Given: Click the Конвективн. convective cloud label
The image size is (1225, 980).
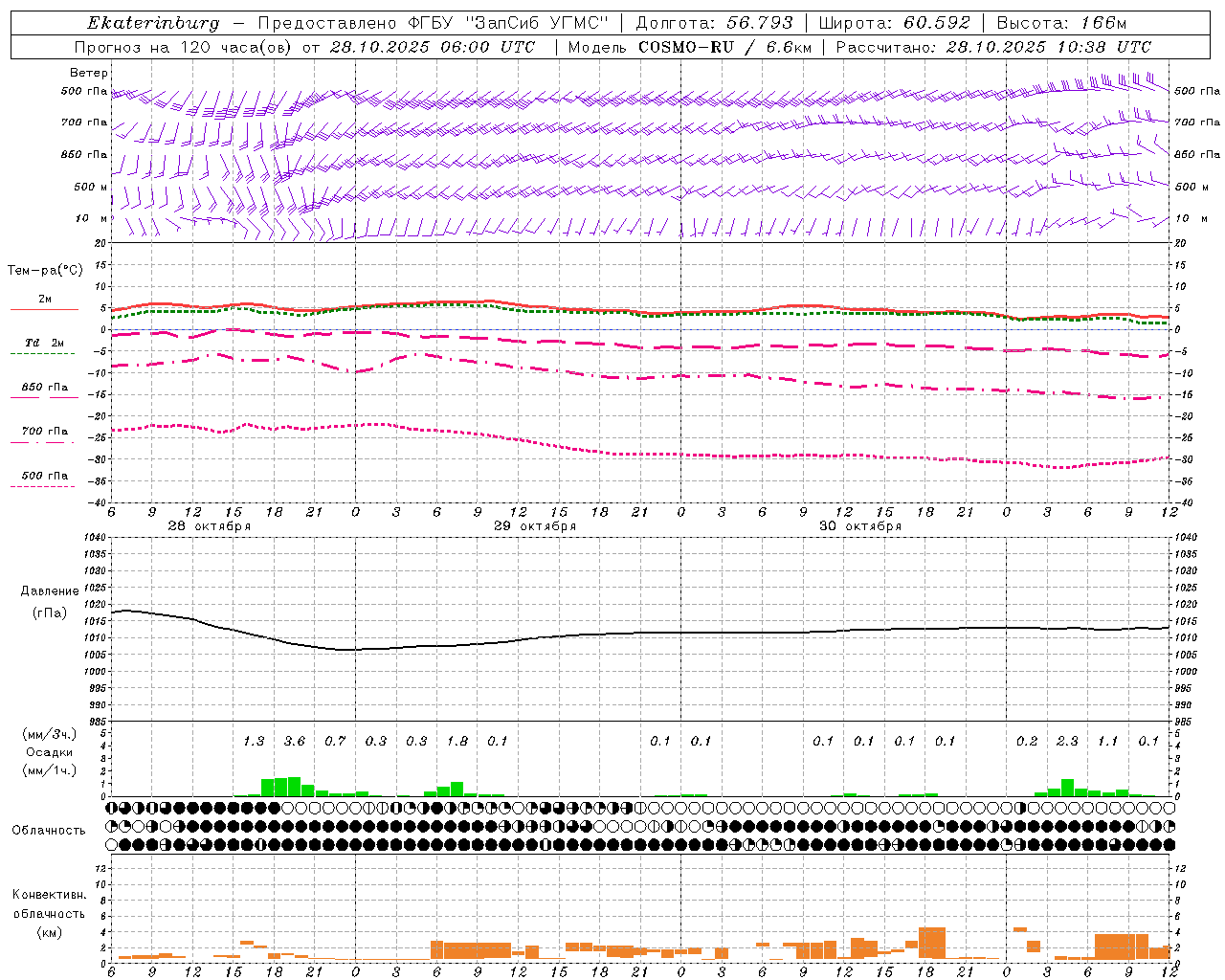Looking at the screenshot, I should coord(49,895).
